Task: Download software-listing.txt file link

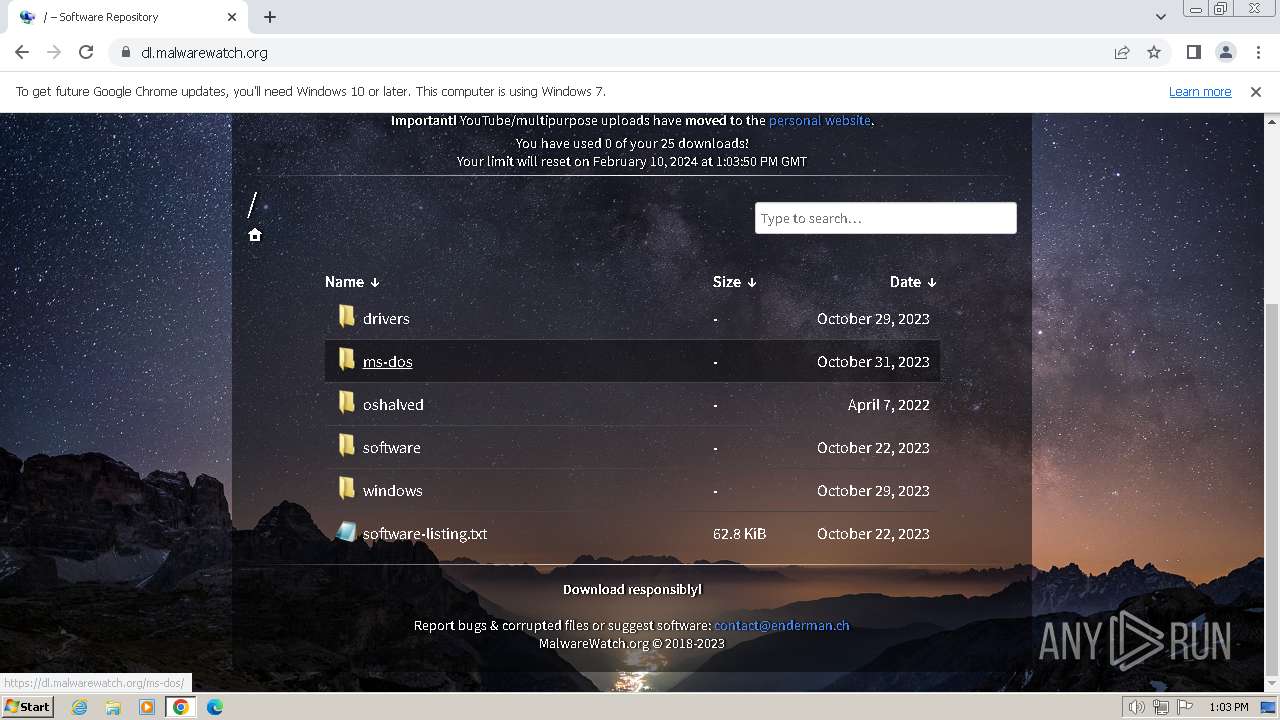Action: 425,533
